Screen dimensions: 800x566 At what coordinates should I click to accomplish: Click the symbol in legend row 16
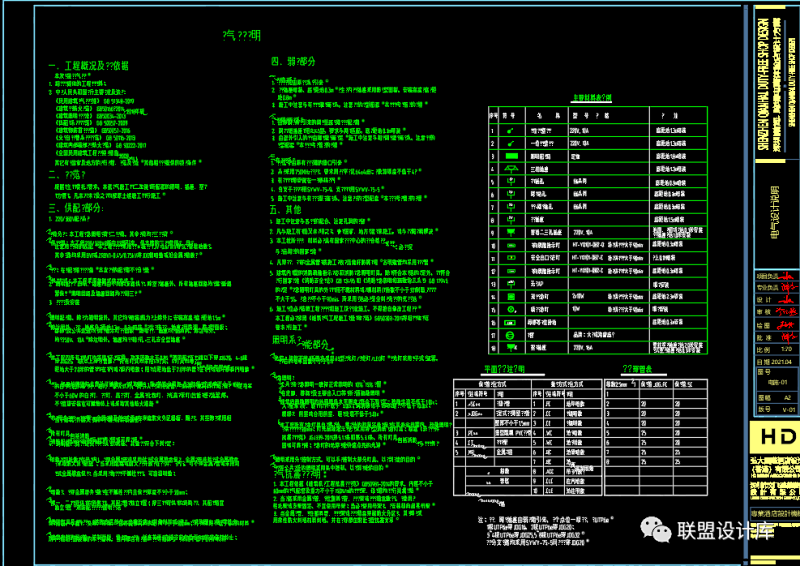[510, 322]
